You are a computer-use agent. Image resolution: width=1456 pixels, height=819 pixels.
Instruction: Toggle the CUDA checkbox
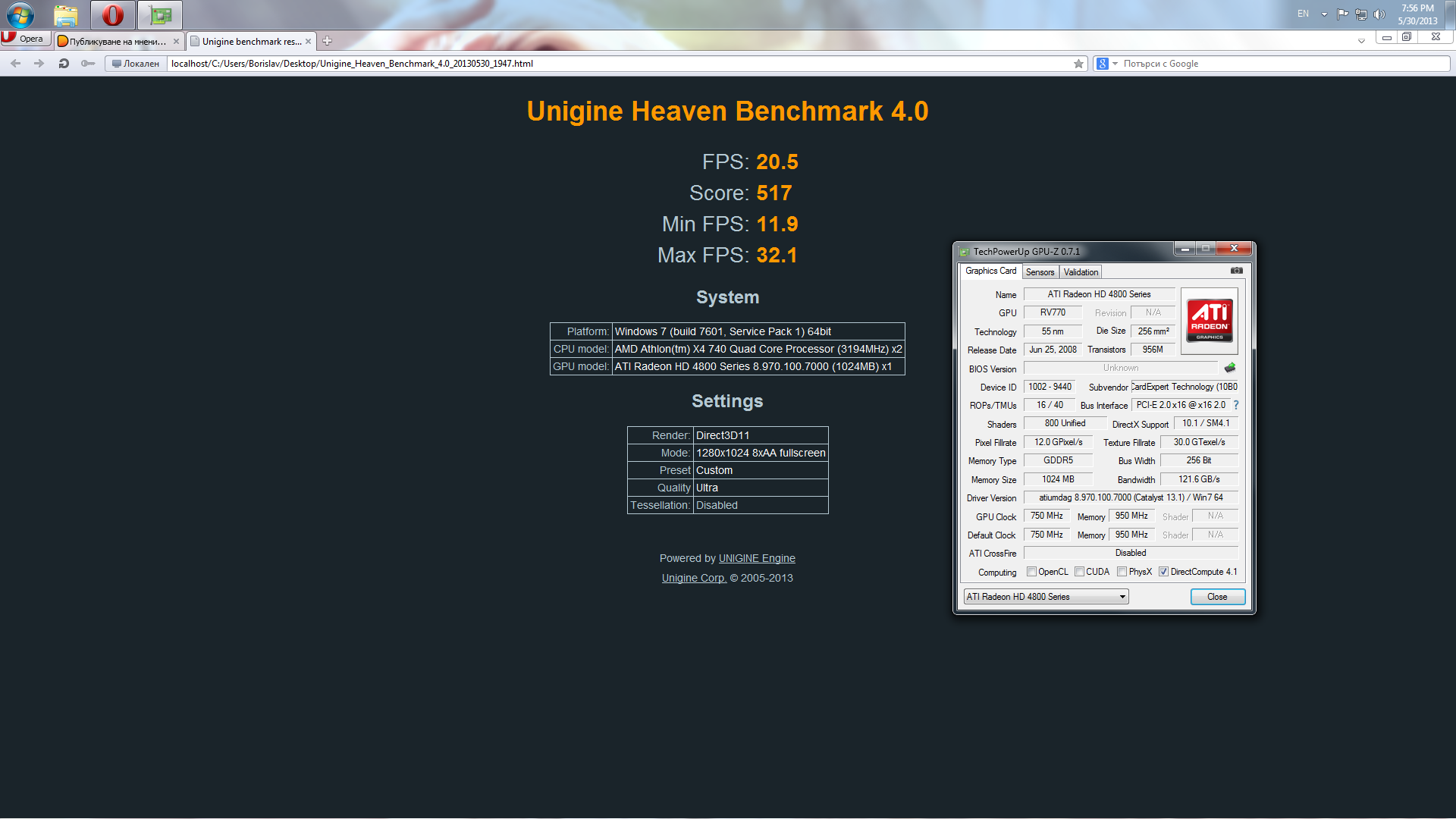[1079, 572]
